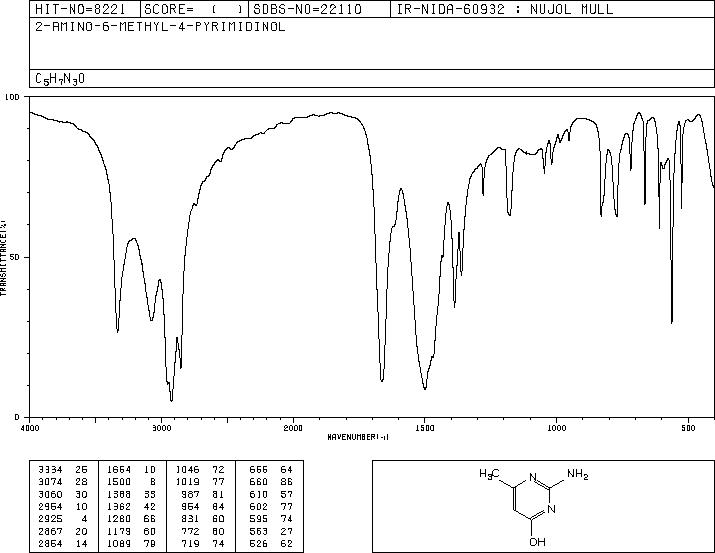Select the 2925 peak table entry
Image resolution: width=715 pixels, height=553 pixels.
tap(50, 519)
